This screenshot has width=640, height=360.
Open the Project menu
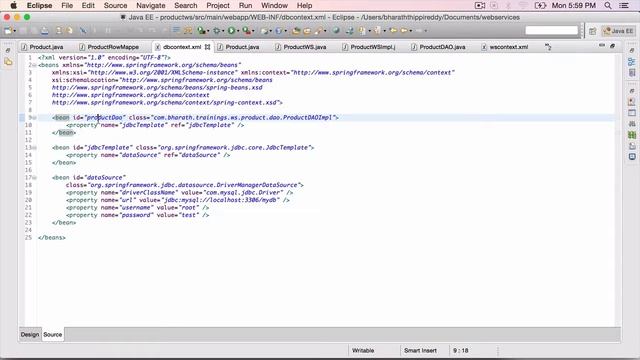tap(218, 6)
